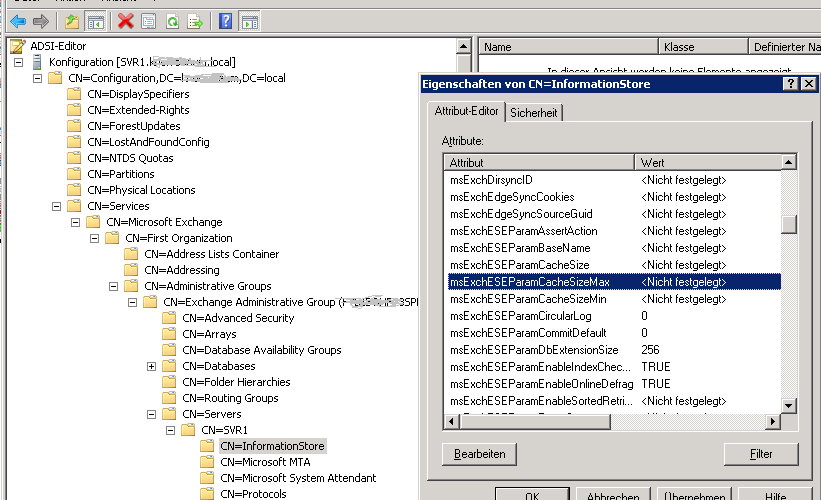Collapse the CN=Services node
This screenshot has height=500, width=821.
click(x=57, y=206)
